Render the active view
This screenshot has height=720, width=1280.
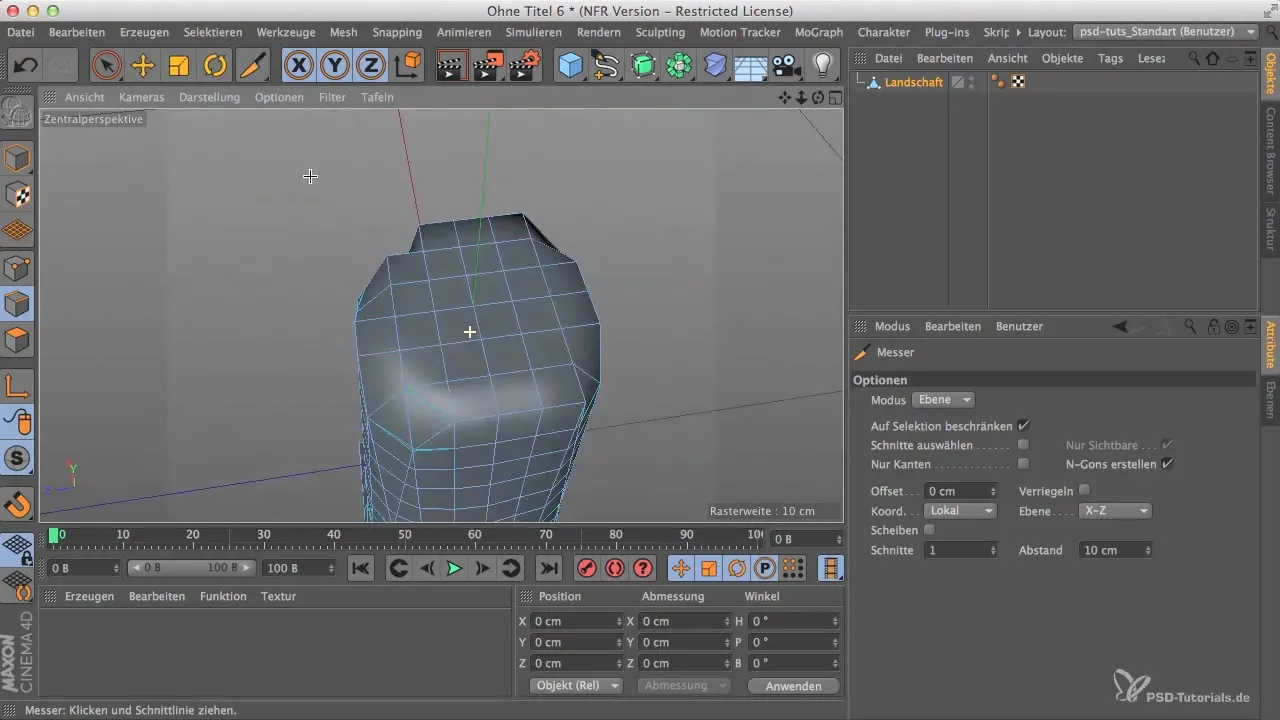(x=453, y=66)
